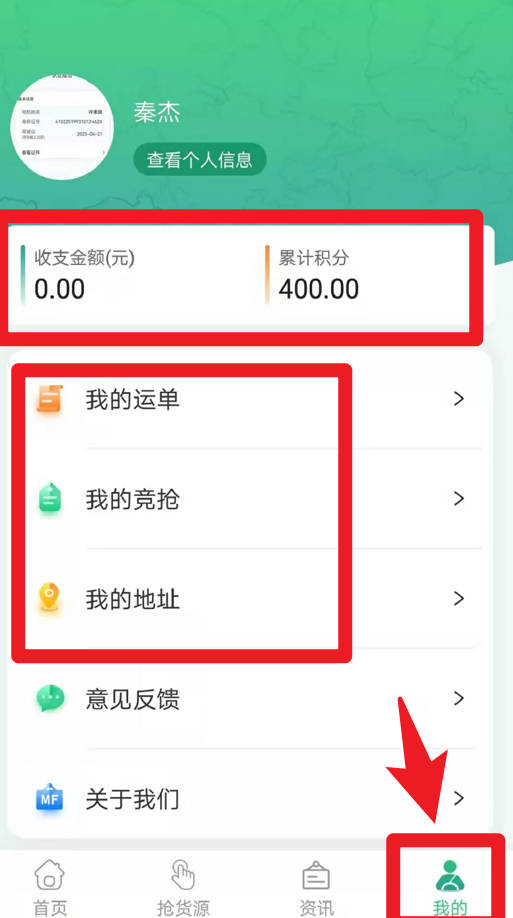Tap the 抢货源 hand pointer icon
This screenshot has height=918, width=513.
tap(183, 875)
